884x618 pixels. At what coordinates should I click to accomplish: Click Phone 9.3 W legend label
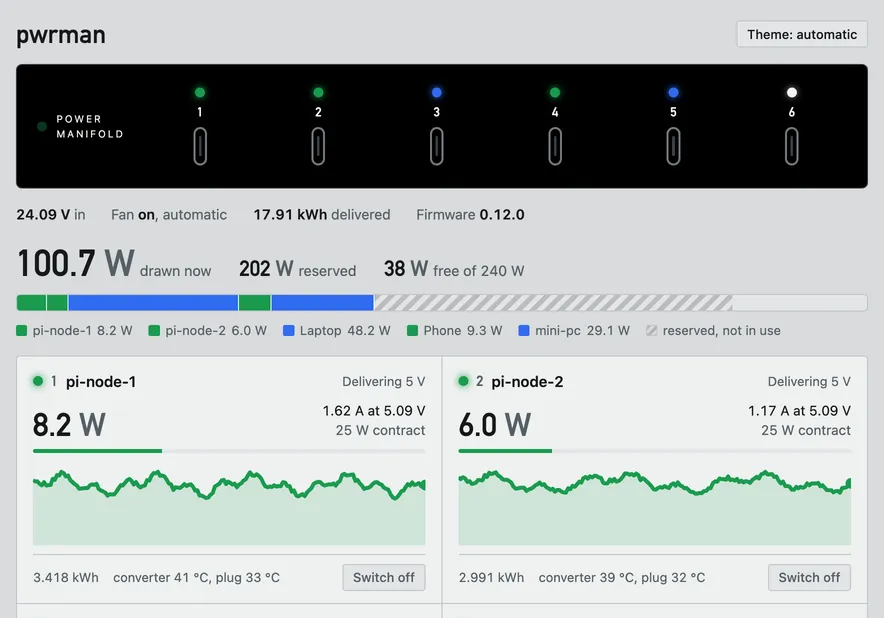(463, 330)
